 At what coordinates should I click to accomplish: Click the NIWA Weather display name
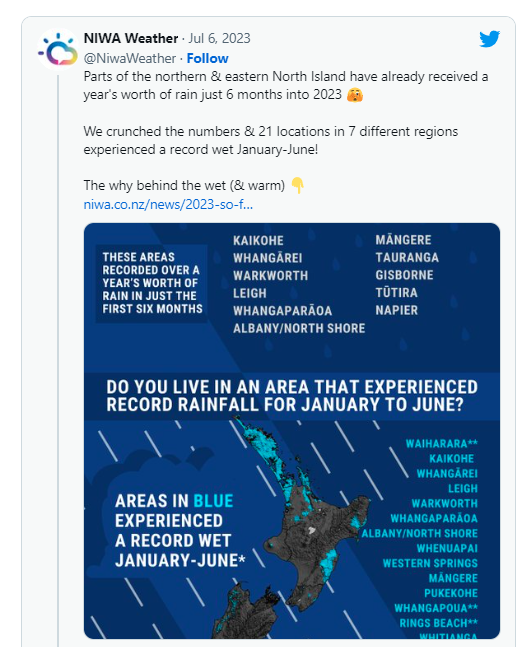(x=131, y=38)
